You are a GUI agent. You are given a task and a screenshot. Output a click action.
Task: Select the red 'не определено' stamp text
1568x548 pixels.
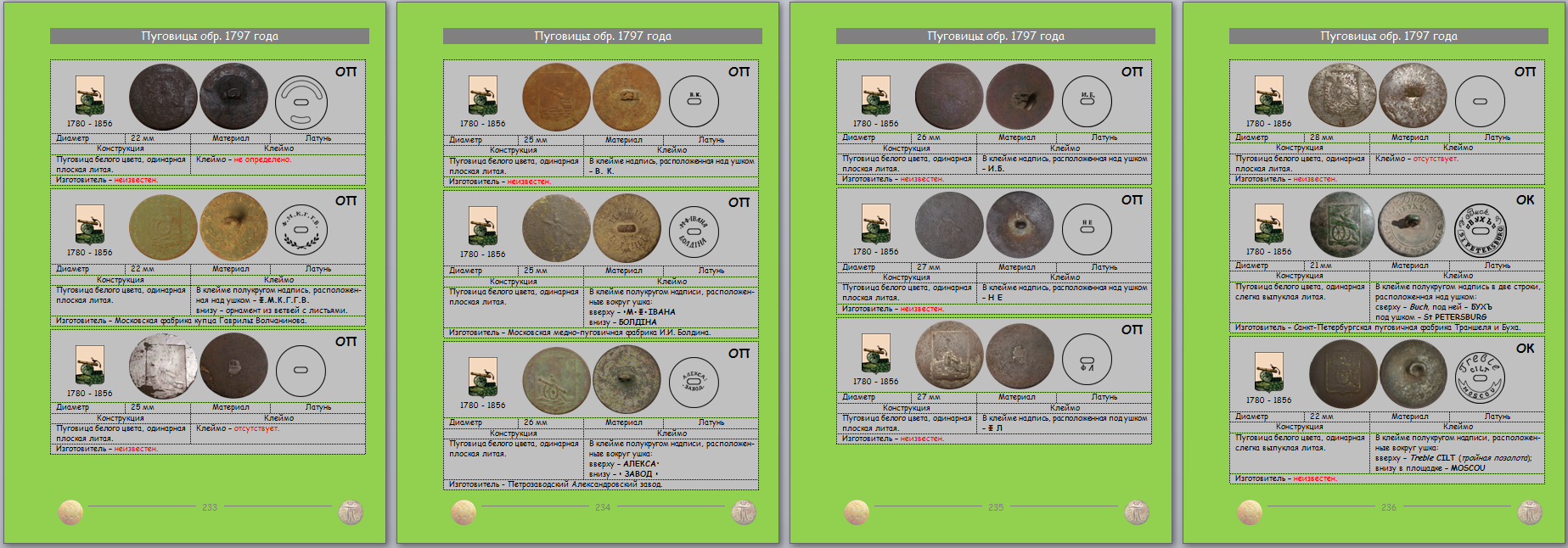click(x=262, y=159)
